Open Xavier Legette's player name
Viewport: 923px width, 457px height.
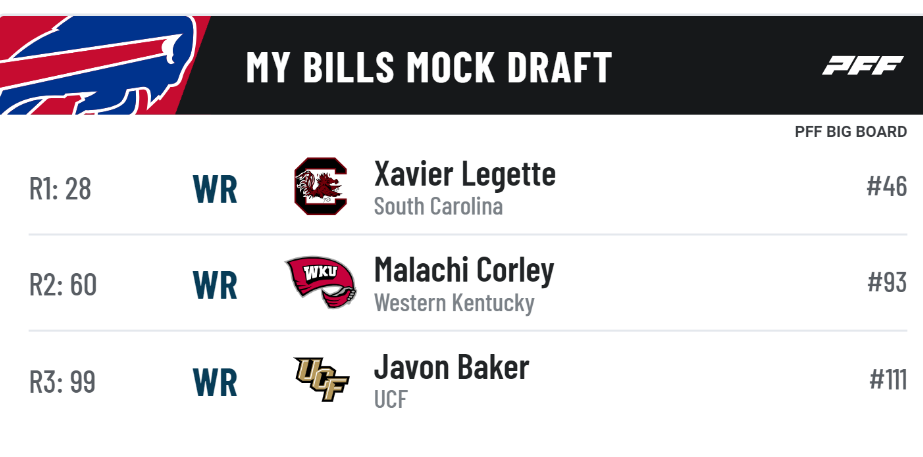(x=464, y=174)
